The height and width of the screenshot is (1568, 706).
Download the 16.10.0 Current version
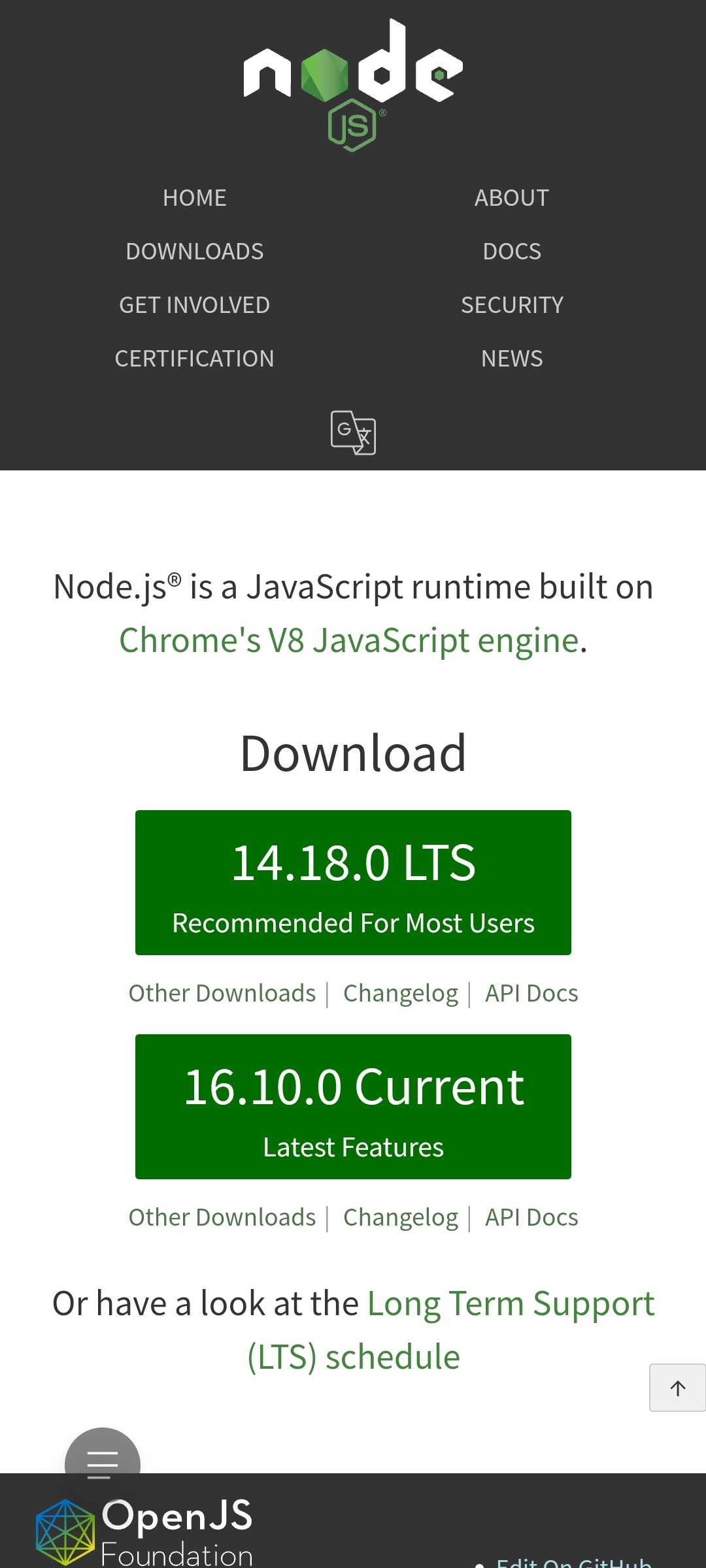coord(353,1107)
